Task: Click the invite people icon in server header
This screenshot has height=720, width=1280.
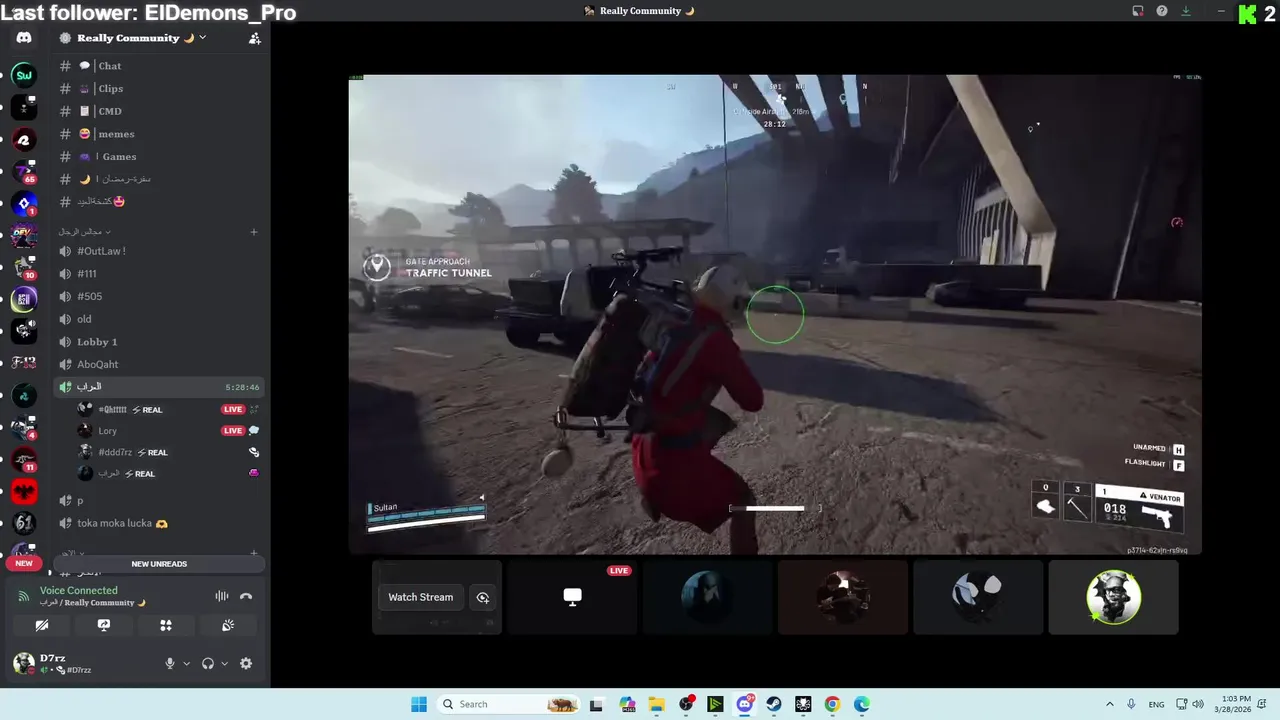Action: 254,38
